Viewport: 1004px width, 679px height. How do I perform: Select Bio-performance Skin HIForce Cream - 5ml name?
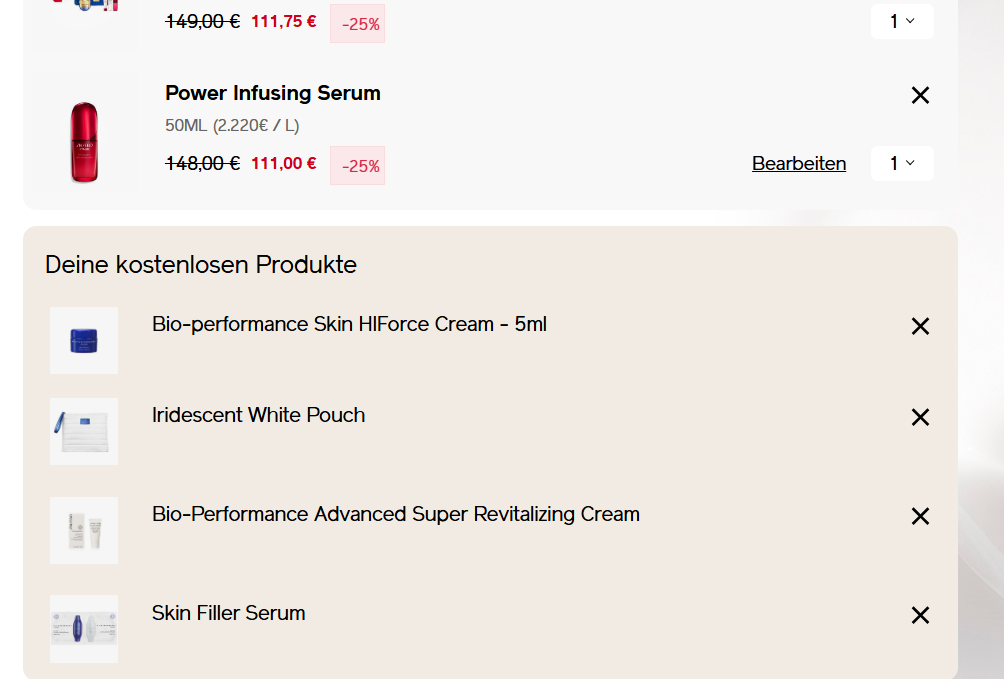[349, 324]
